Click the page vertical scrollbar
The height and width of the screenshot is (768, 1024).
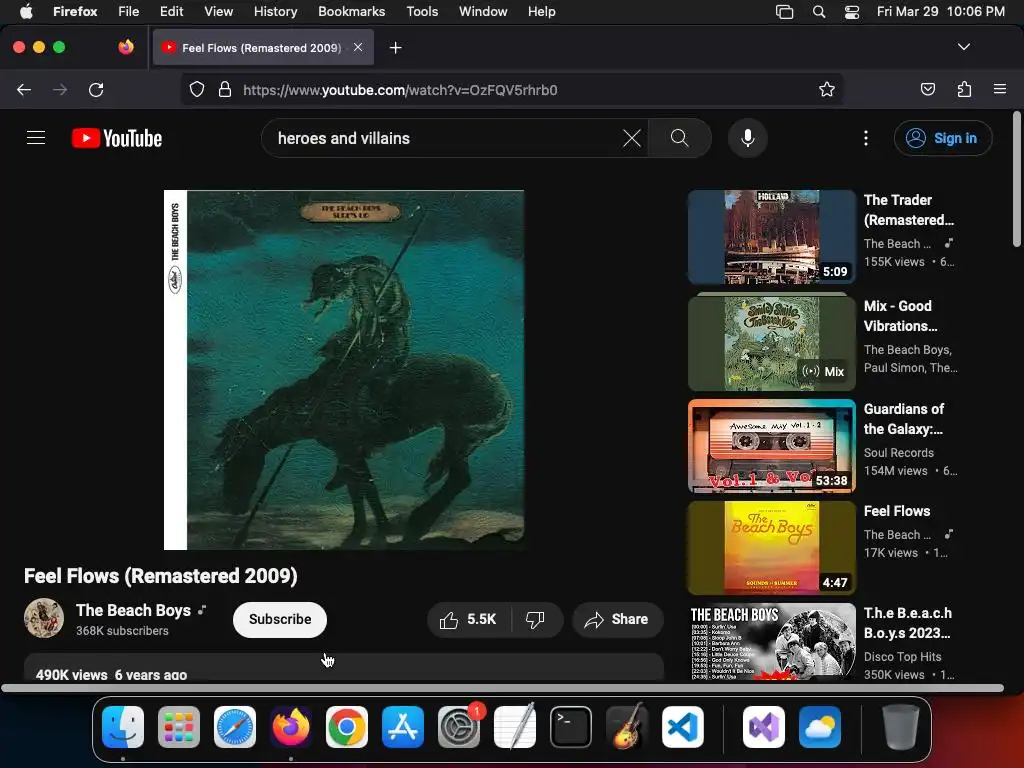(x=1016, y=179)
